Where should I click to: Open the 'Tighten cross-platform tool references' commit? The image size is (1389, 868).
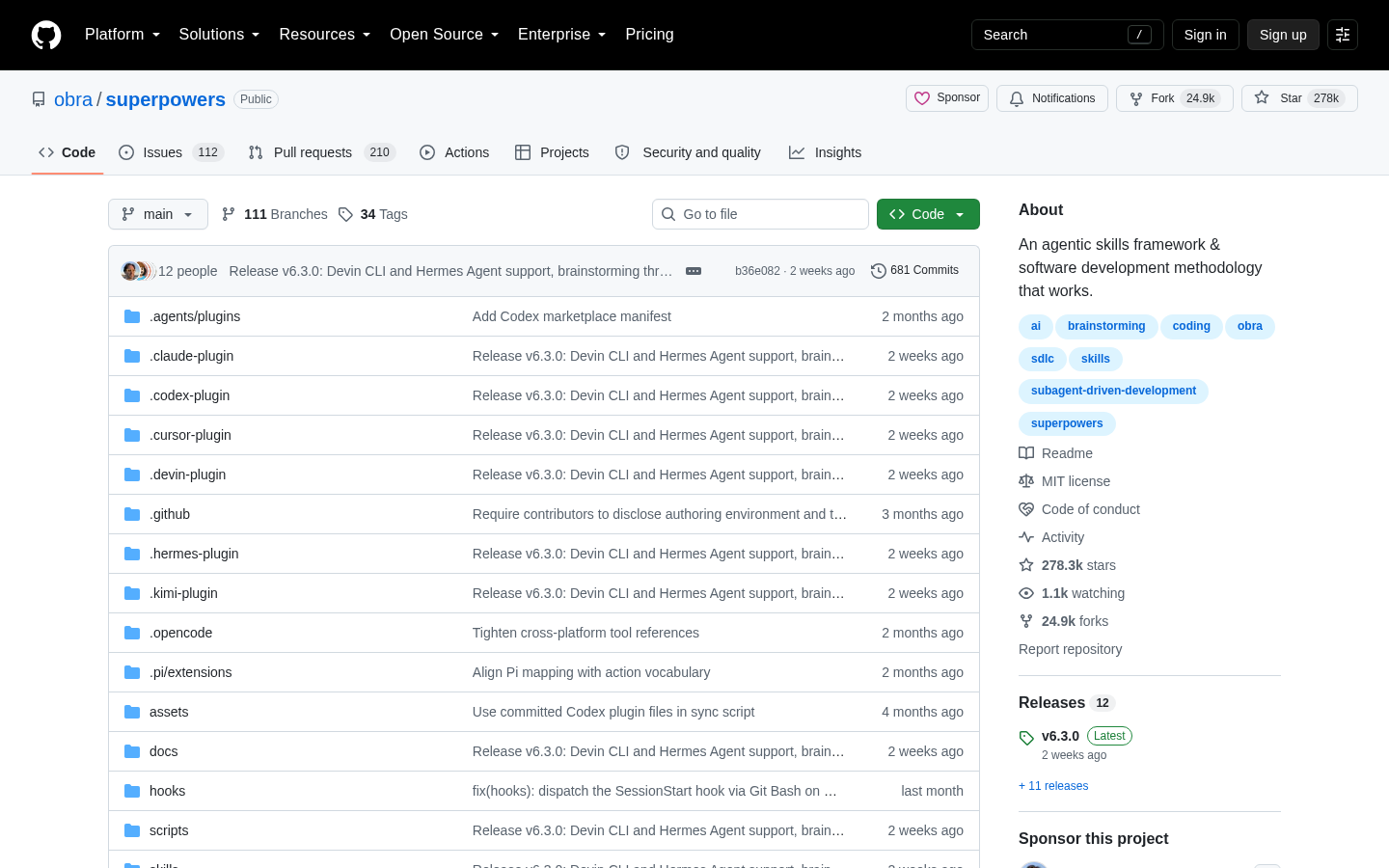[x=586, y=633]
